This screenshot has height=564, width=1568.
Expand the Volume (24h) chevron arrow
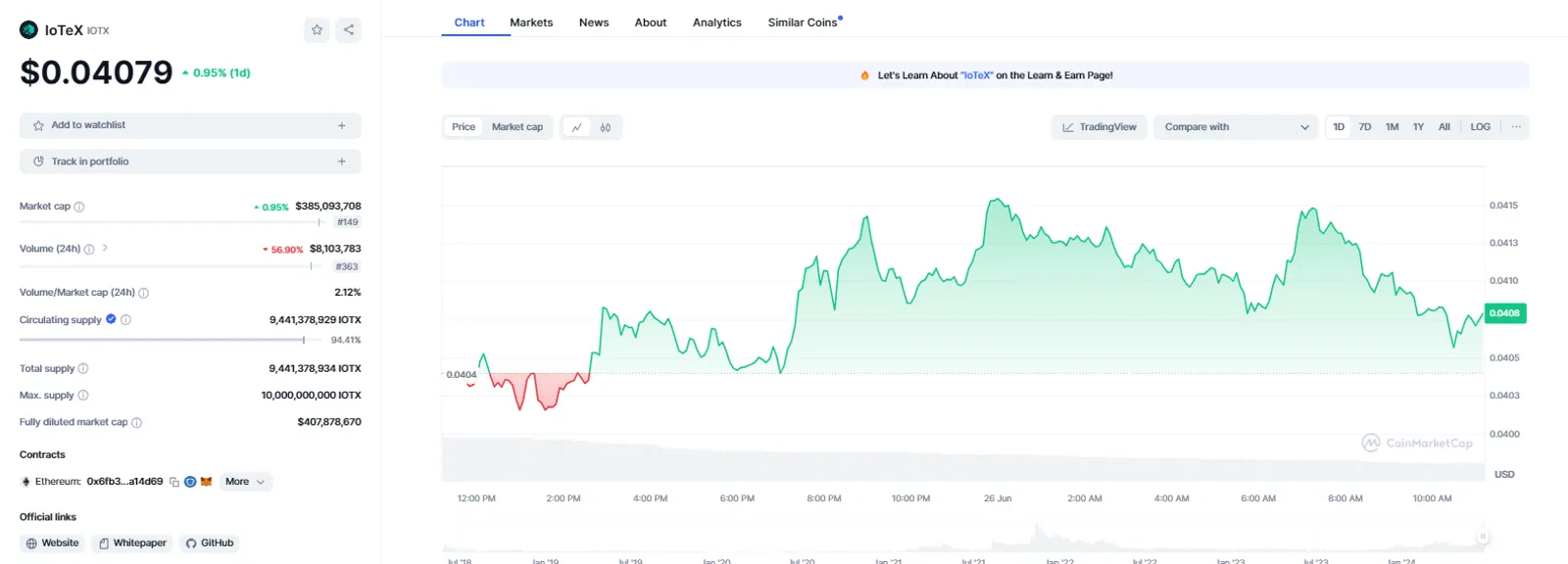tap(105, 248)
